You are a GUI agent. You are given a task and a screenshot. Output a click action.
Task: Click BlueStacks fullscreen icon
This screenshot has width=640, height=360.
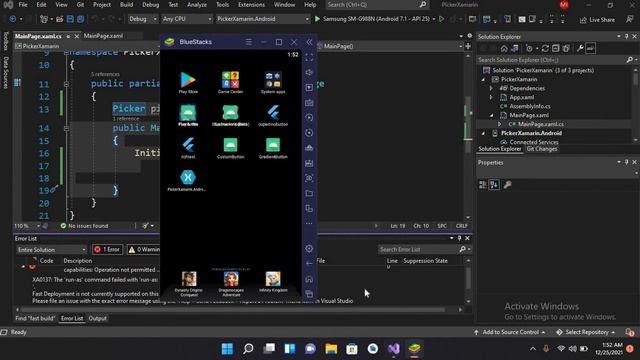click(309, 58)
